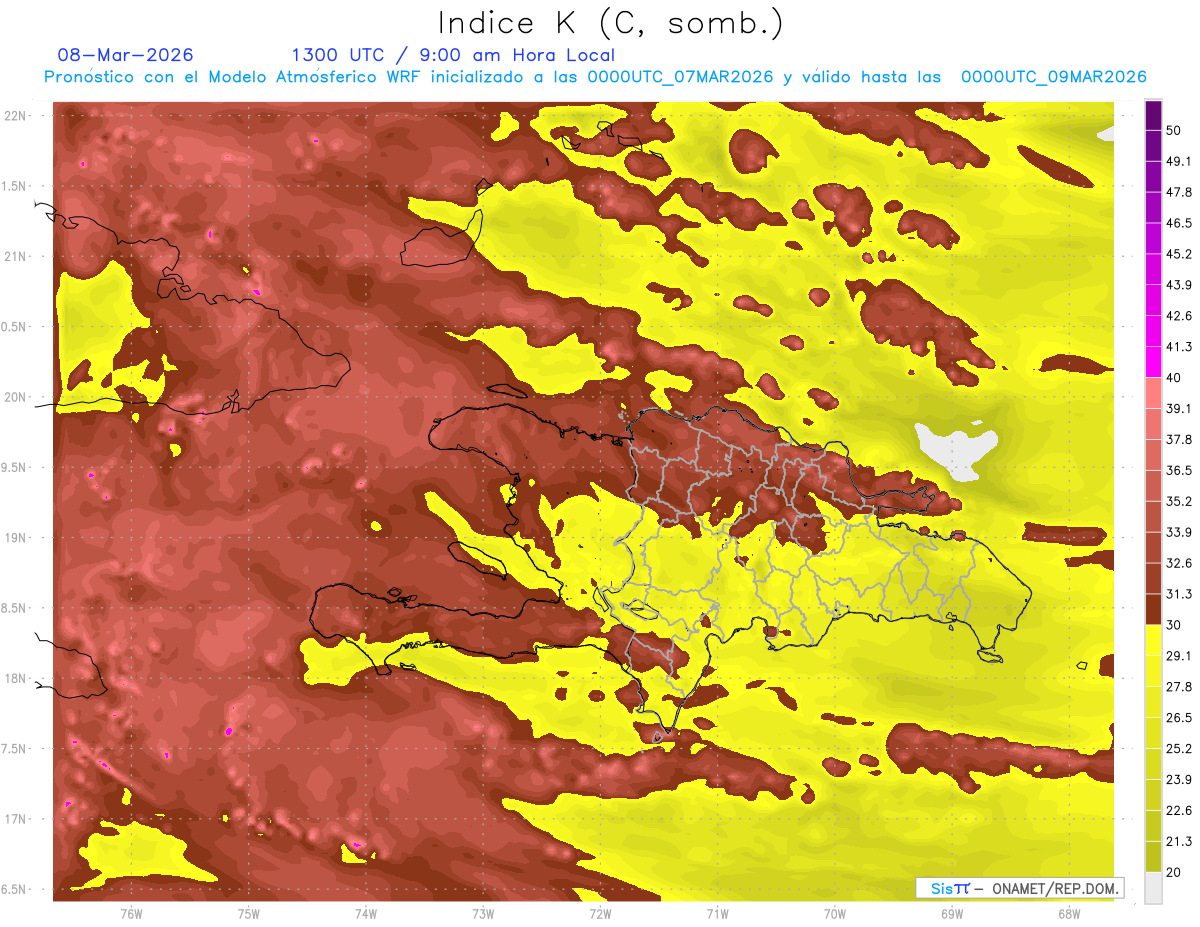The width and height of the screenshot is (1200, 927).
Task: Click the "76W" longitude axis label
Action: 131,913
